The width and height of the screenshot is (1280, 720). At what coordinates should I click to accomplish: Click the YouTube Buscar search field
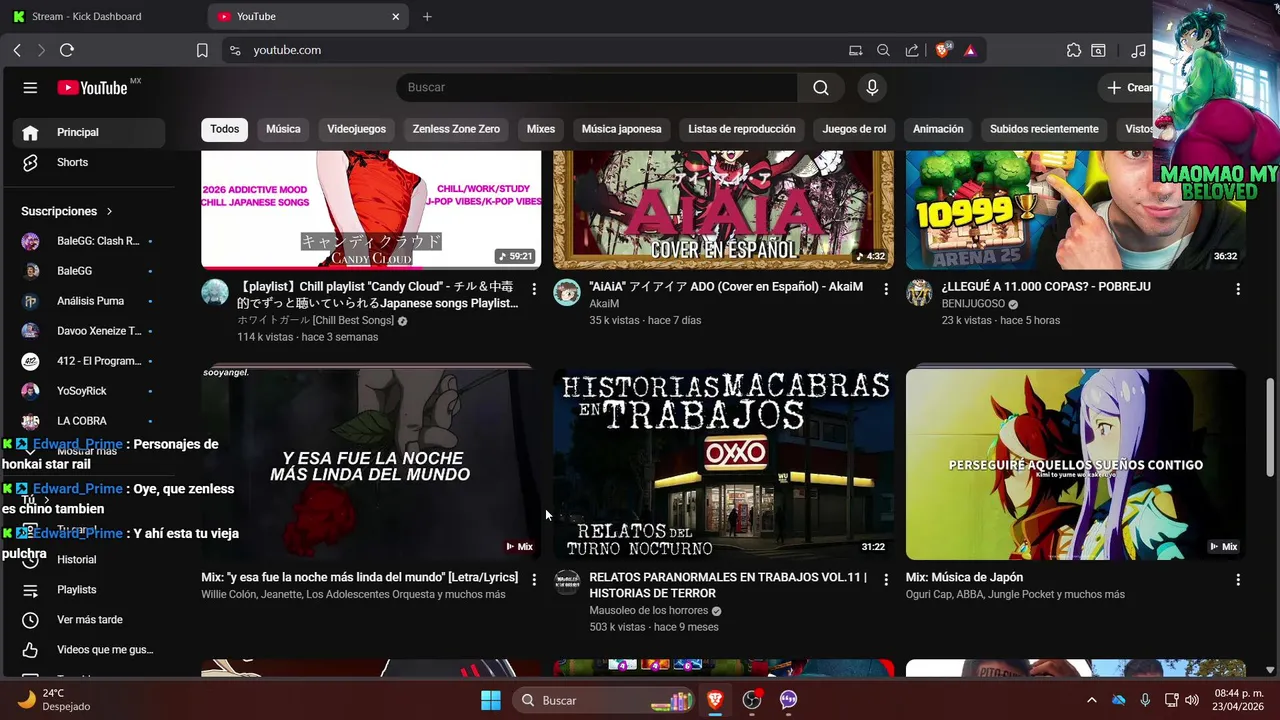coord(597,88)
